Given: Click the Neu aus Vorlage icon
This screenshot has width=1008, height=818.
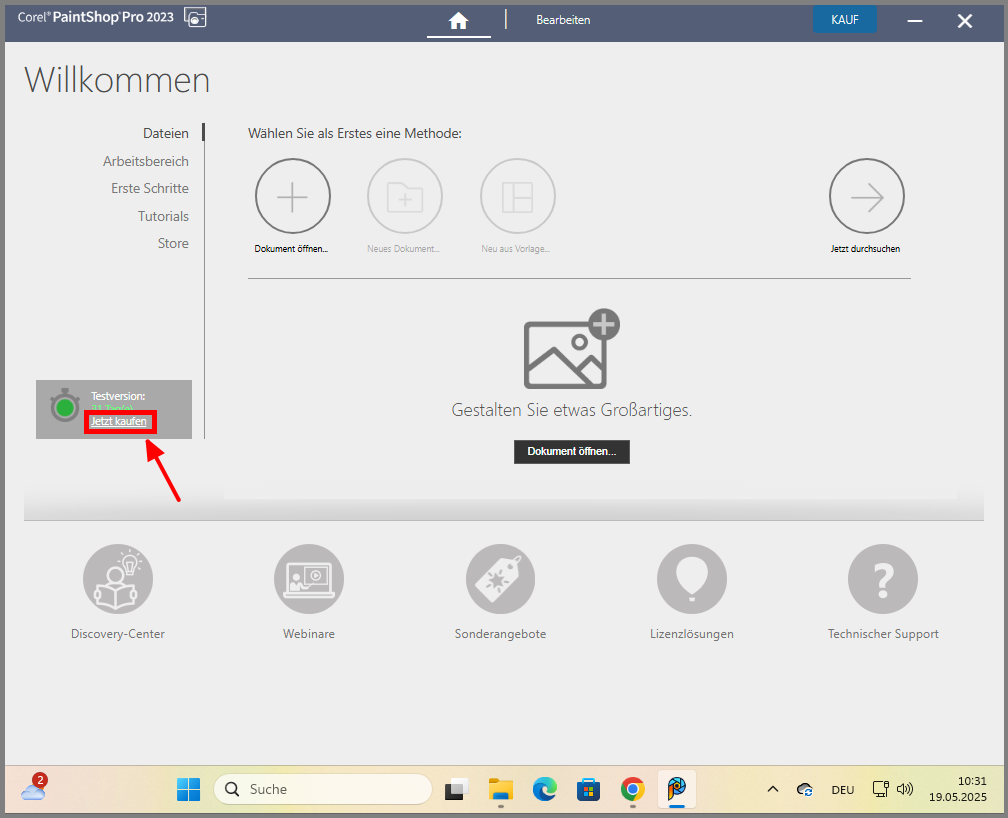Looking at the screenshot, I should click(x=517, y=195).
